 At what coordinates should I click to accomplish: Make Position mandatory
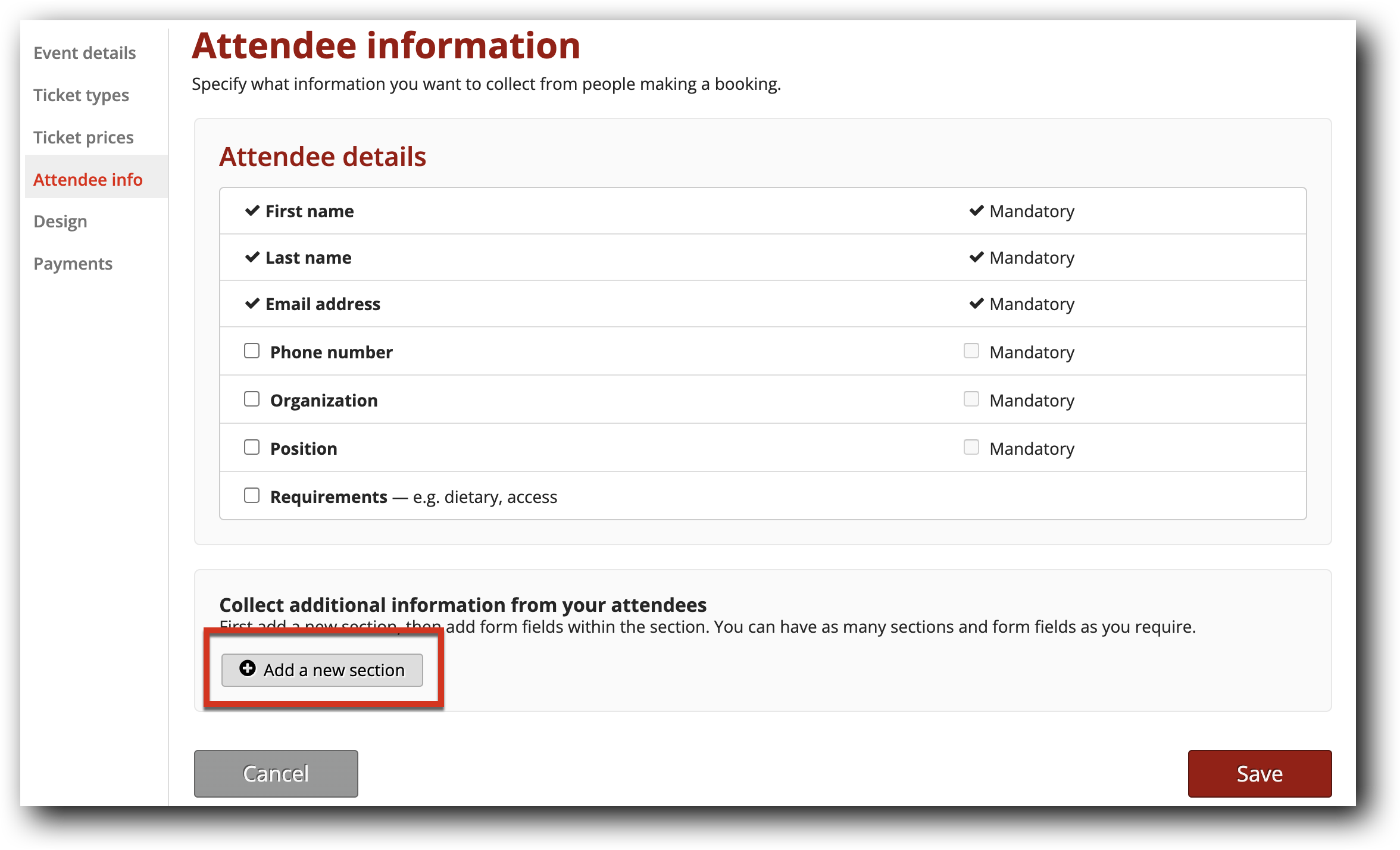click(x=971, y=447)
